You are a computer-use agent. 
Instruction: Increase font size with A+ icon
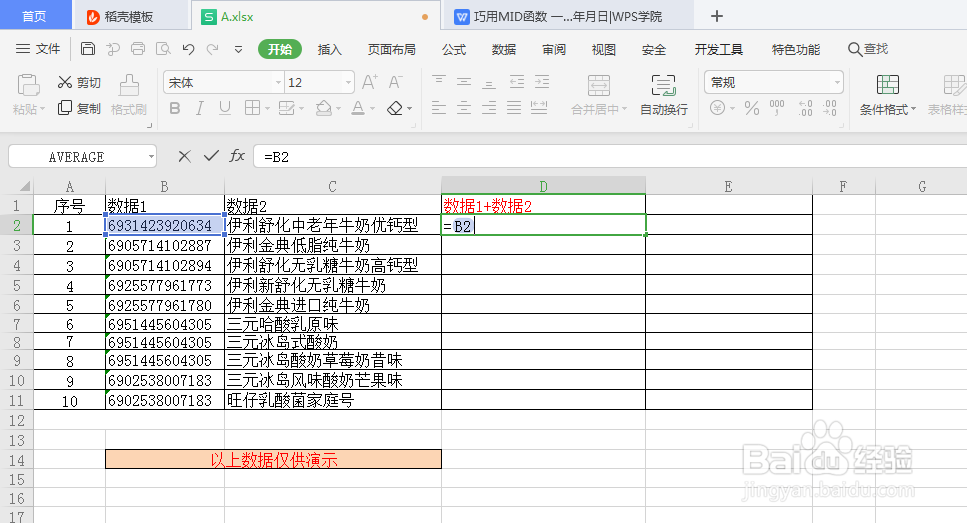point(370,82)
